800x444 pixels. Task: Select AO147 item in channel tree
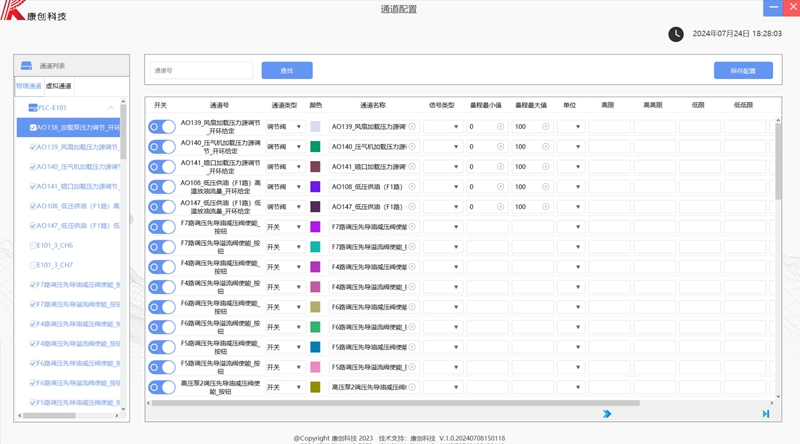[78, 226]
